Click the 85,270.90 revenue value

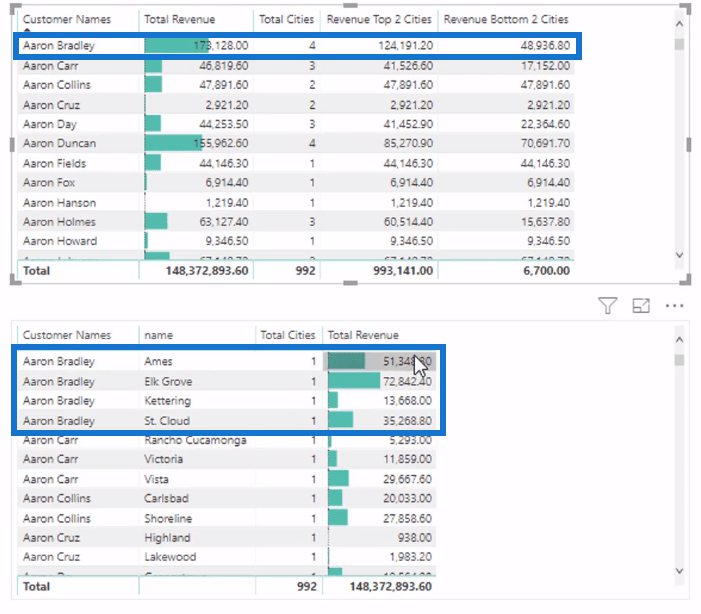[x=408, y=143]
